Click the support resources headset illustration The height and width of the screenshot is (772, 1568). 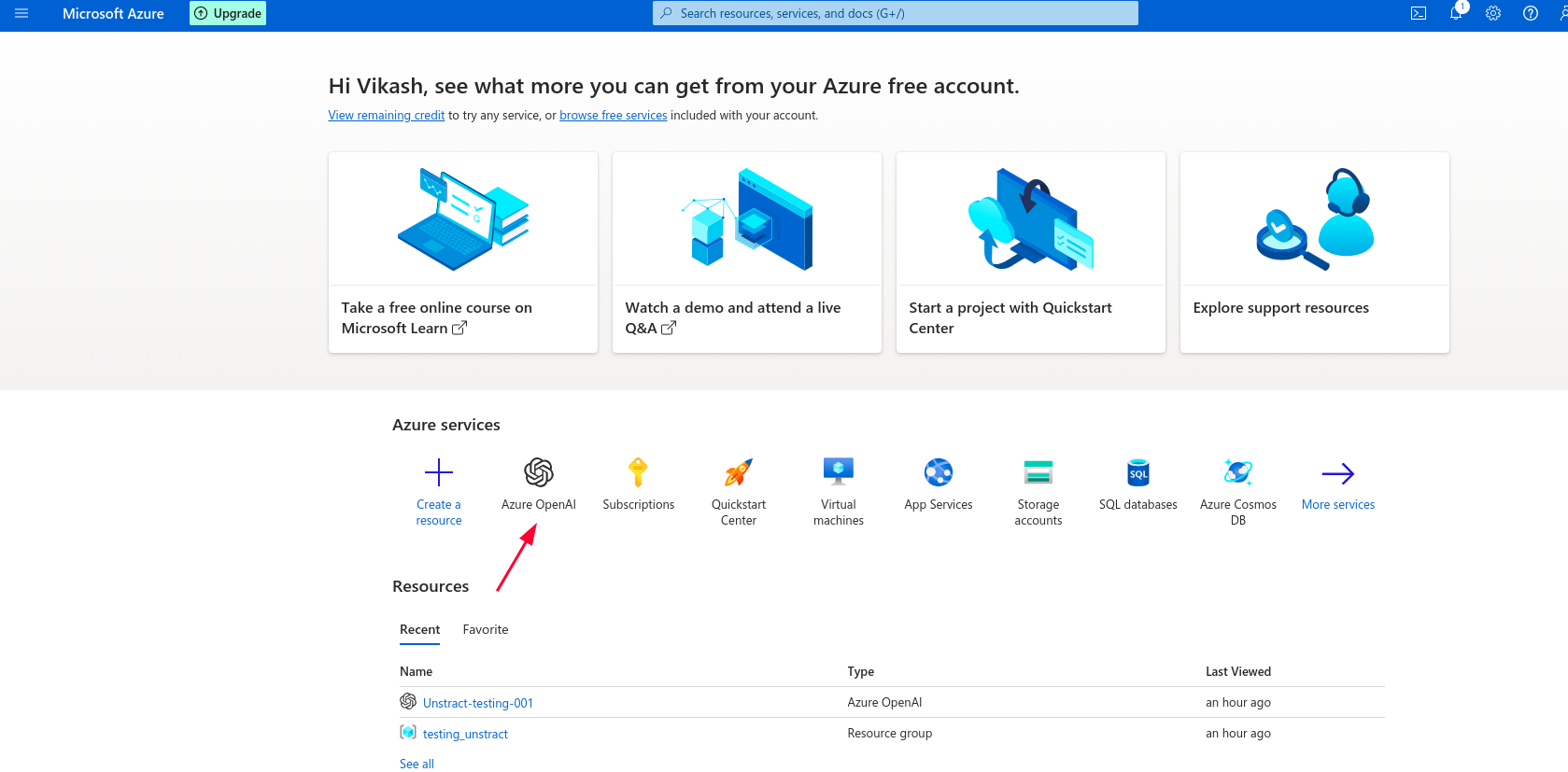click(x=1315, y=219)
